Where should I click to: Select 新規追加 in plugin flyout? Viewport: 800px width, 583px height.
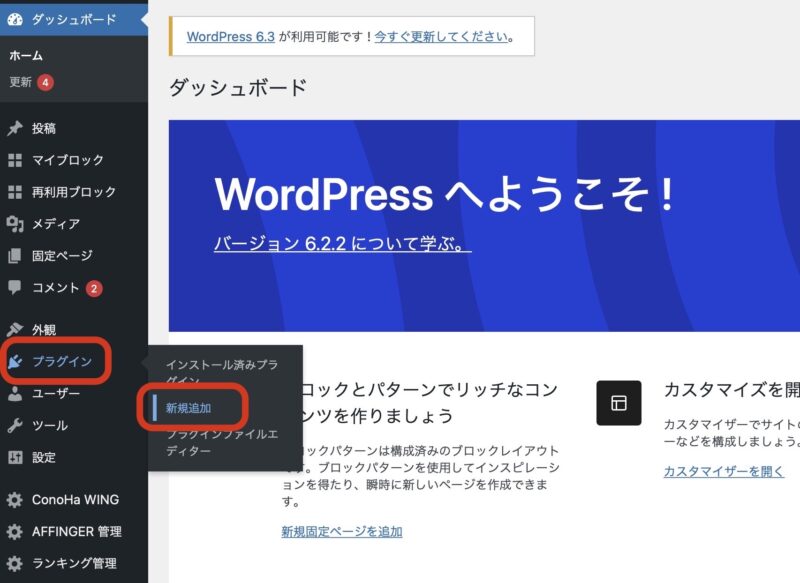pos(188,408)
